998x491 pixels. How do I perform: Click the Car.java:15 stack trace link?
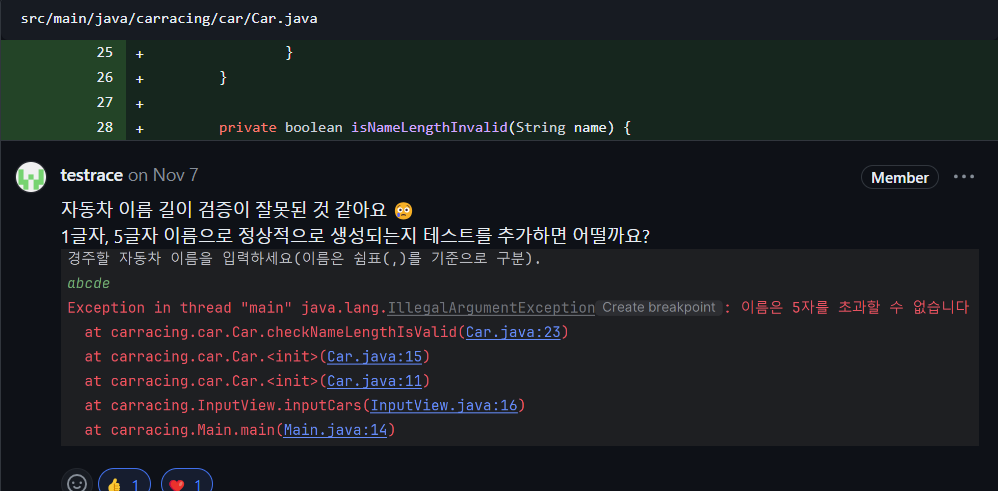[x=374, y=357]
